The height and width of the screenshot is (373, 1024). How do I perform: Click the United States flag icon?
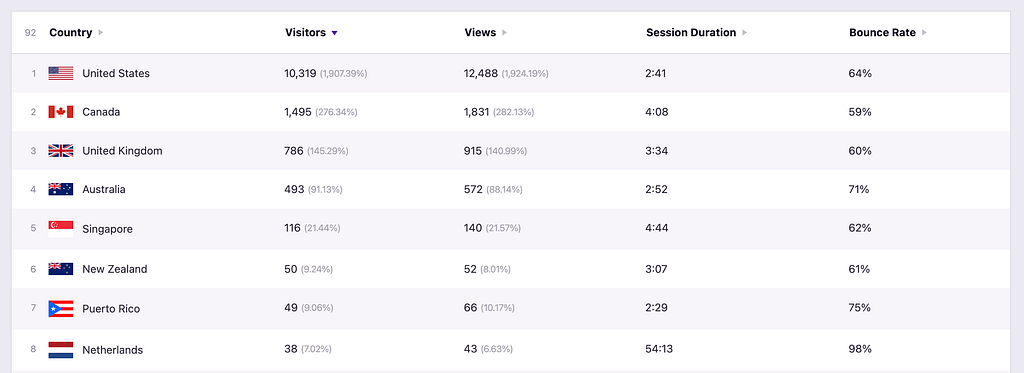61,73
